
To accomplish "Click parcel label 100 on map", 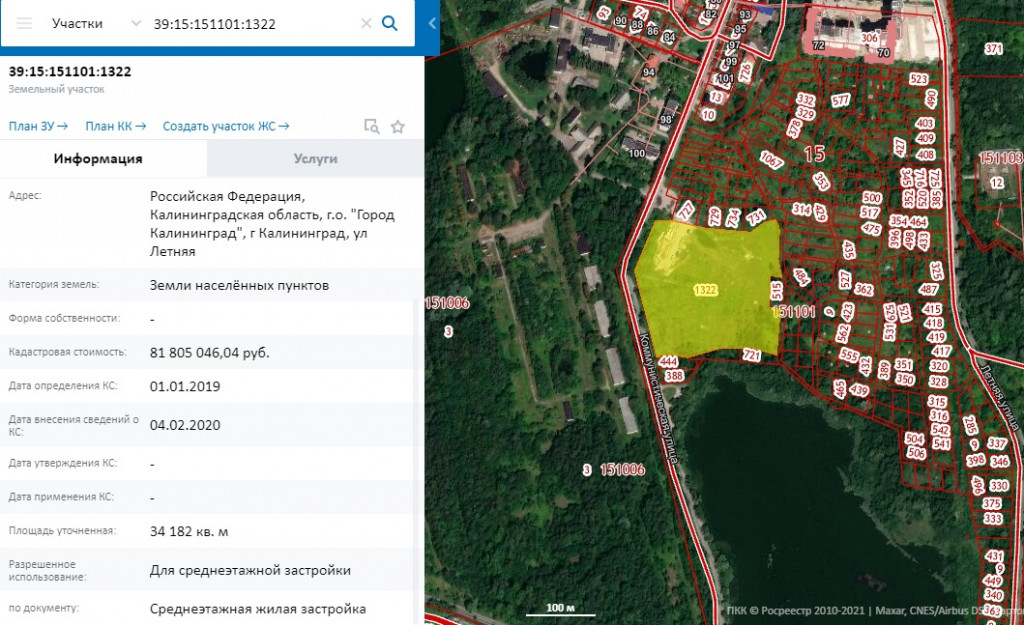I will [x=637, y=153].
